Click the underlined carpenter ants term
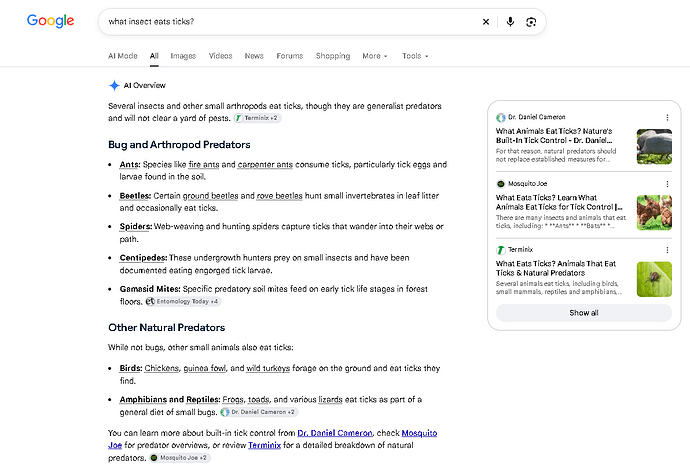Screen dimensions: 690x470 click(265, 165)
